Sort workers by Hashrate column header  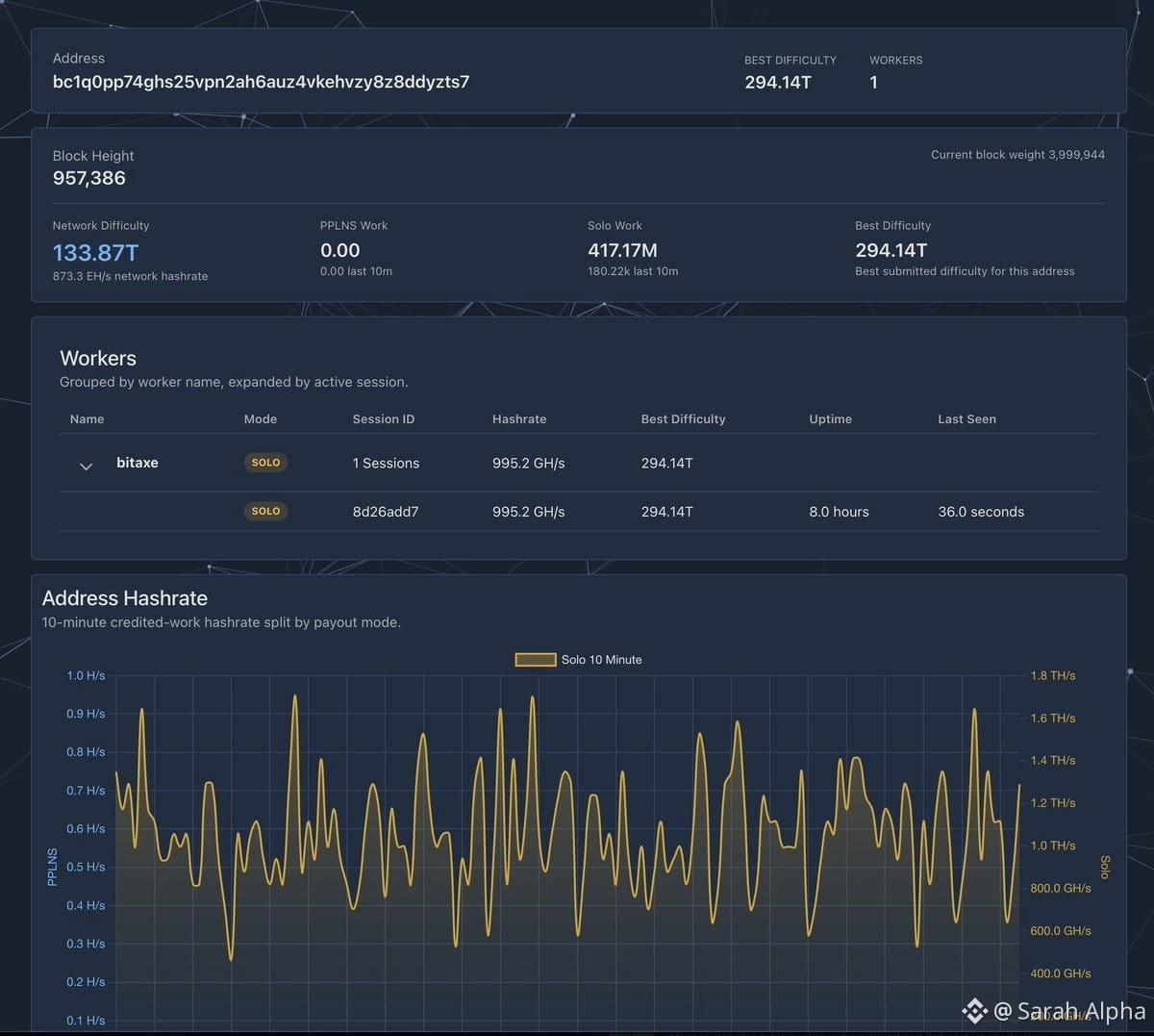click(x=519, y=419)
